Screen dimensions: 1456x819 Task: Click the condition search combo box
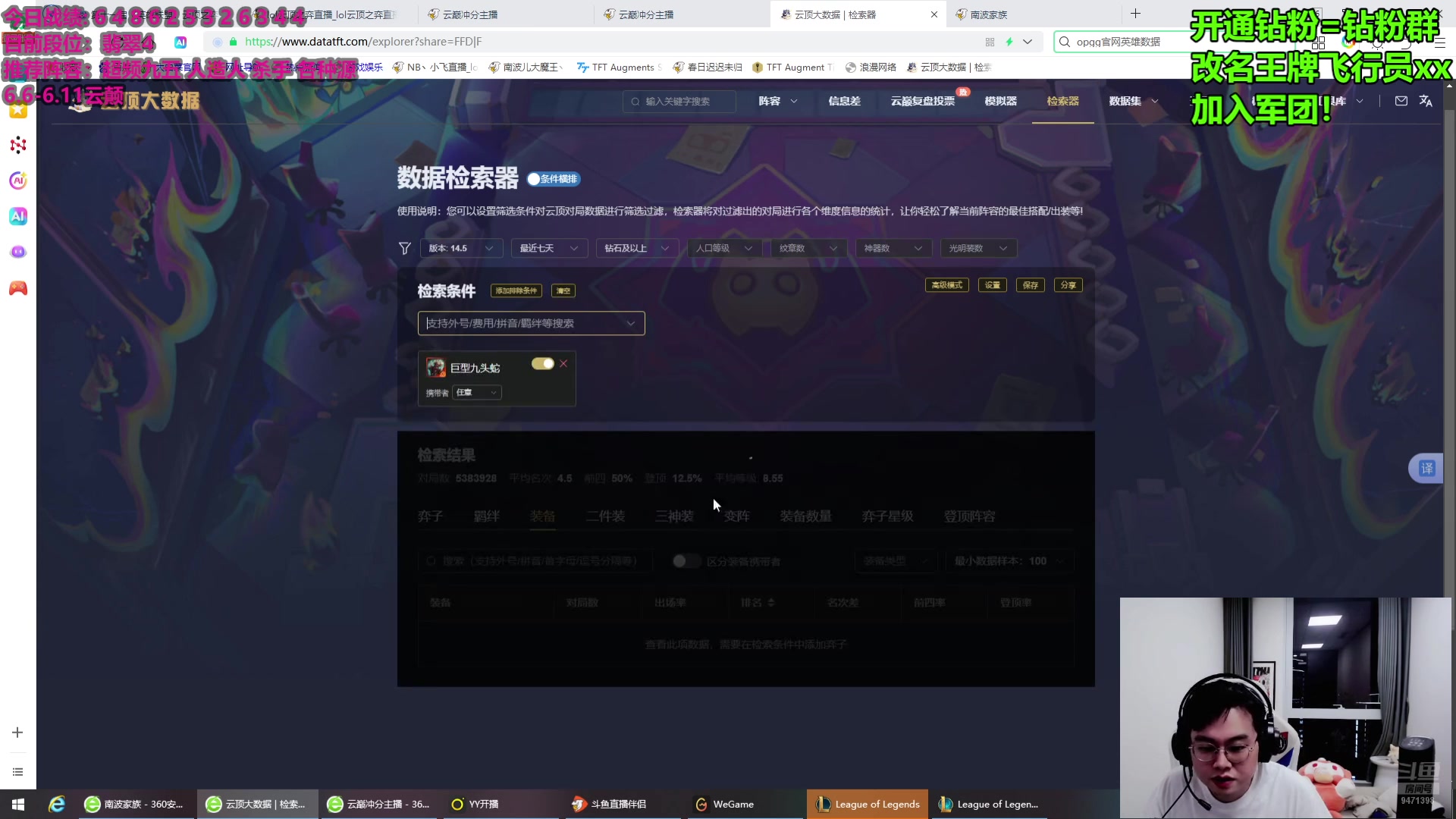pyautogui.click(x=531, y=324)
